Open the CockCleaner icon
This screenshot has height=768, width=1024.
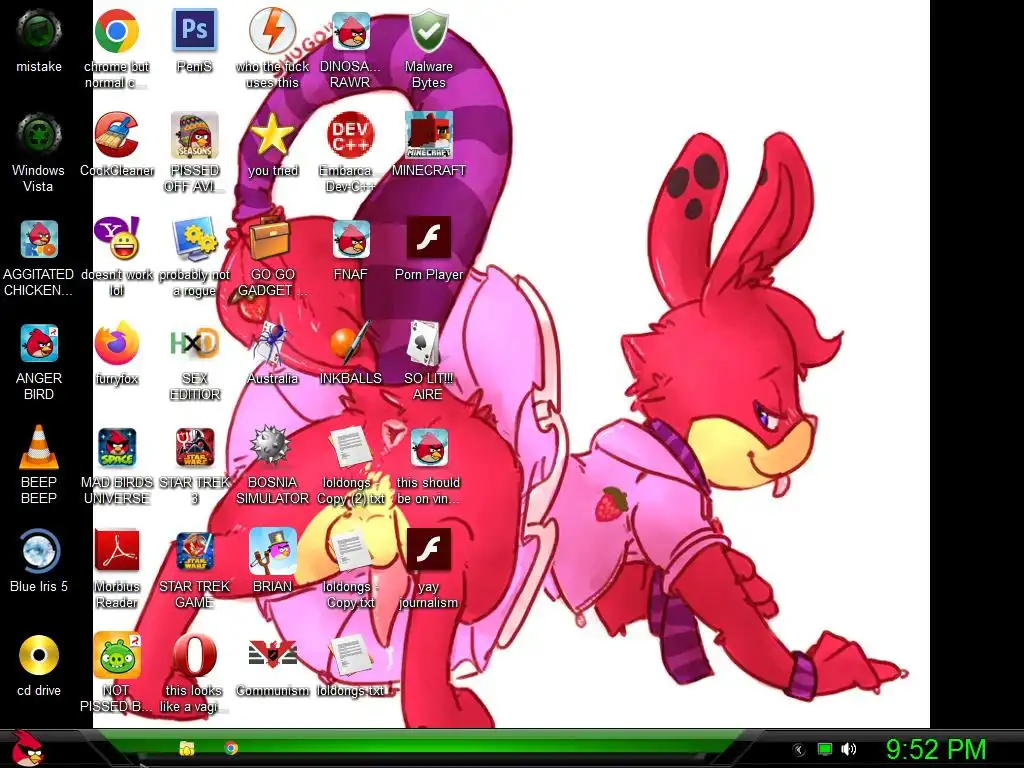[116, 135]
